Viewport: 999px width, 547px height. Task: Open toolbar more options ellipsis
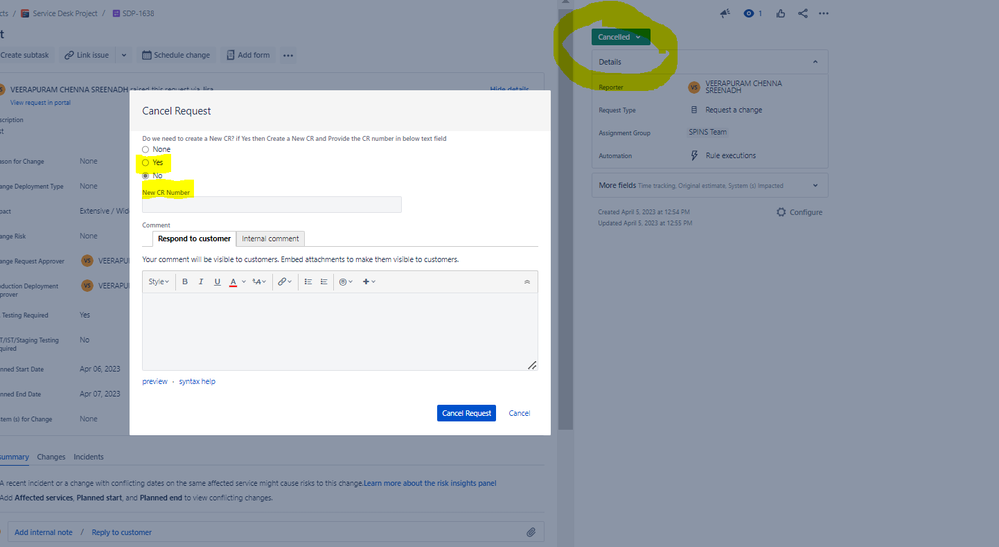(288, 55)
